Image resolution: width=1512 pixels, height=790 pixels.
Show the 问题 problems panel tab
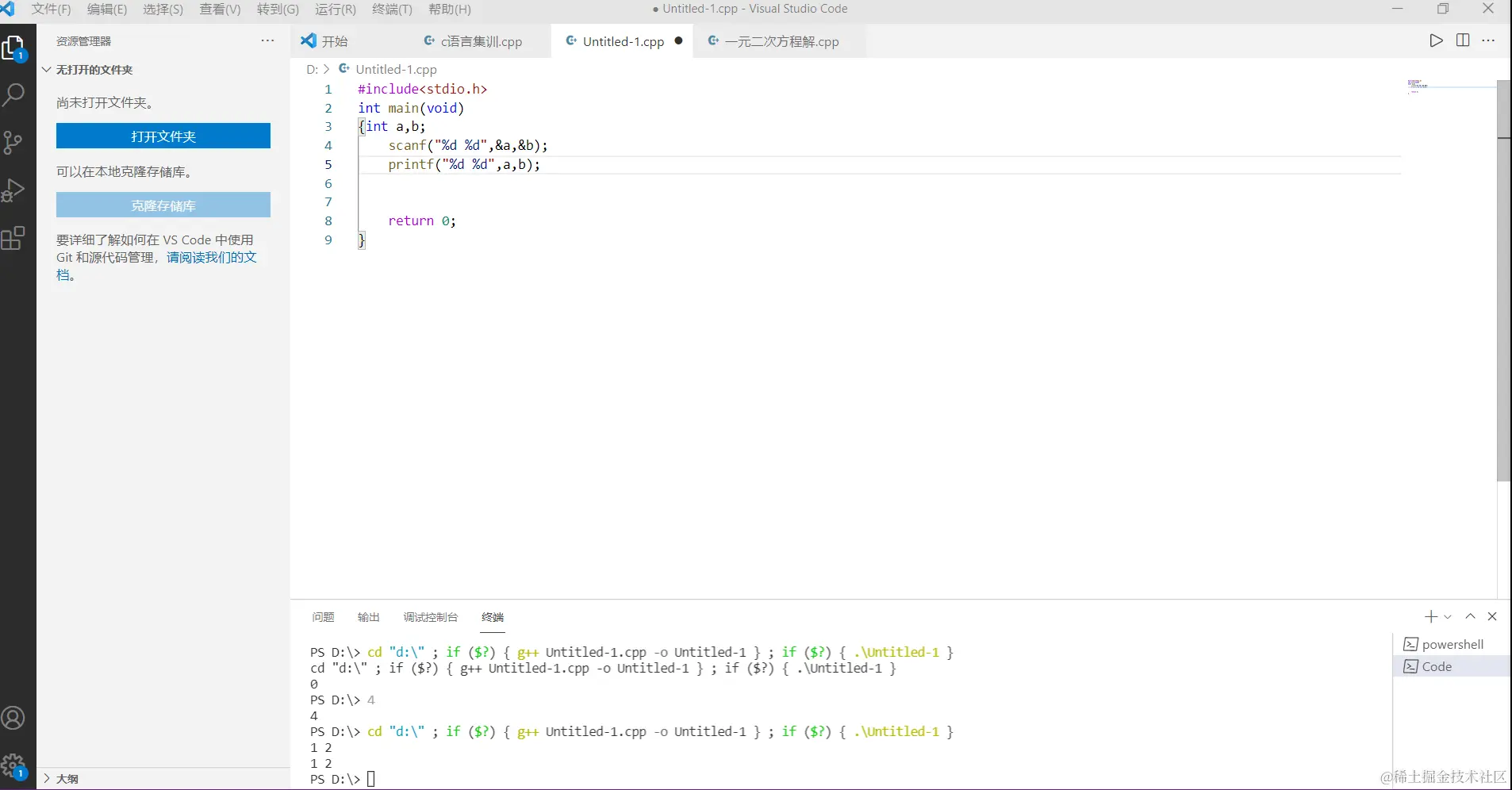[323, 617]
